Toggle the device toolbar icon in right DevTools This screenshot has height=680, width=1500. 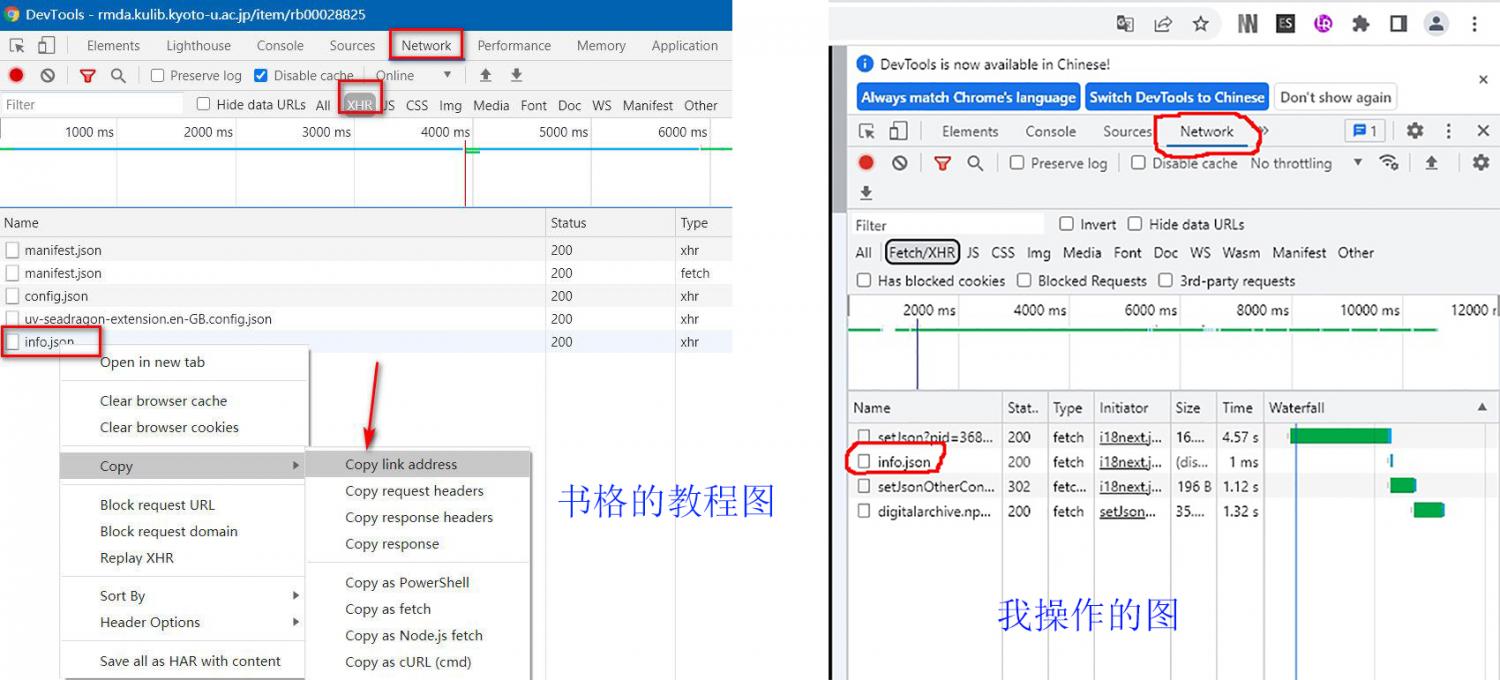[898, 131]
